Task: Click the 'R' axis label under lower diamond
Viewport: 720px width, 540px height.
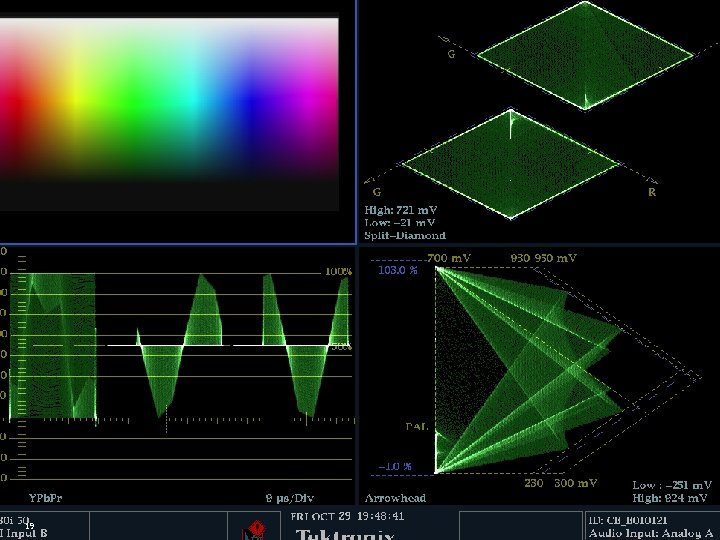Action: coord(652,192)
